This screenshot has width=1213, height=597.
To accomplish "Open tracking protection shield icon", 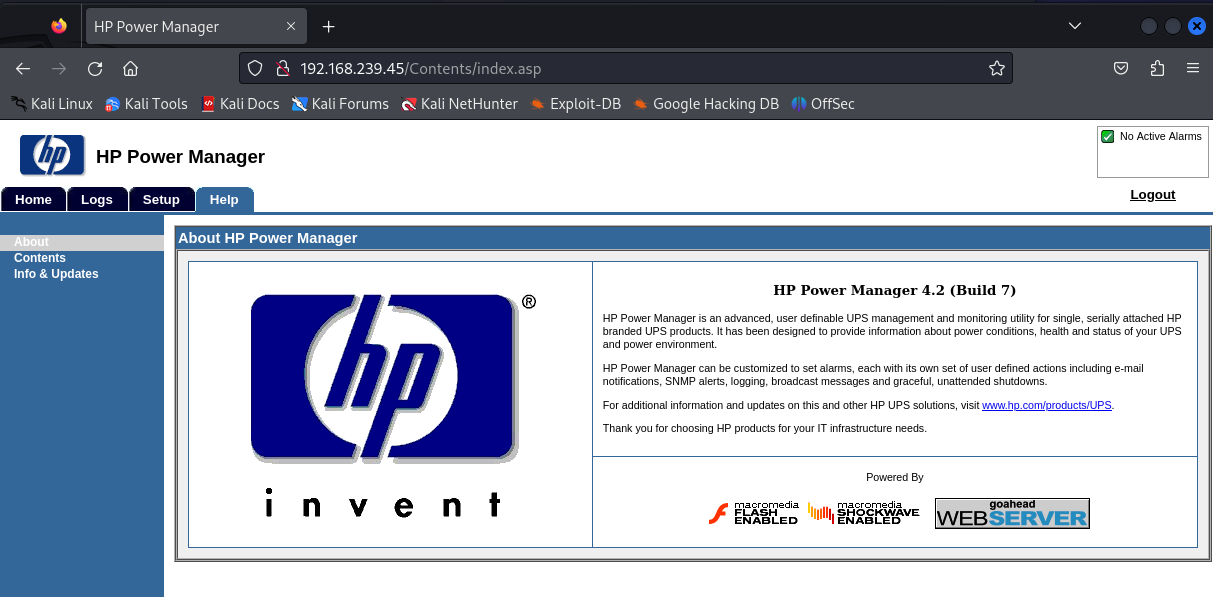I will click(x=255, y=69).
